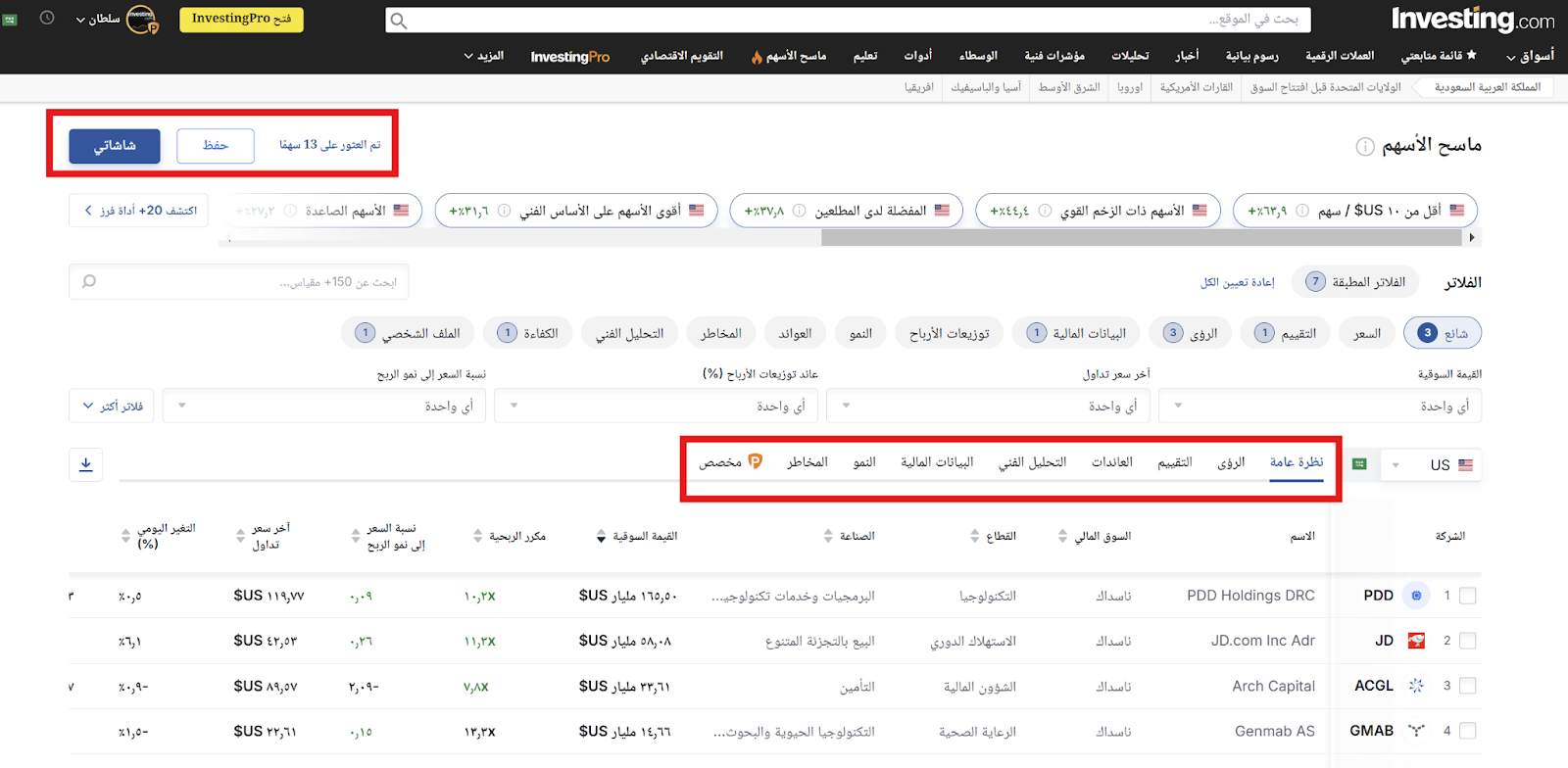The height and width of the screenshot is (768, 1568).
Task: Click the download results icon
Action: coord(86,464)
